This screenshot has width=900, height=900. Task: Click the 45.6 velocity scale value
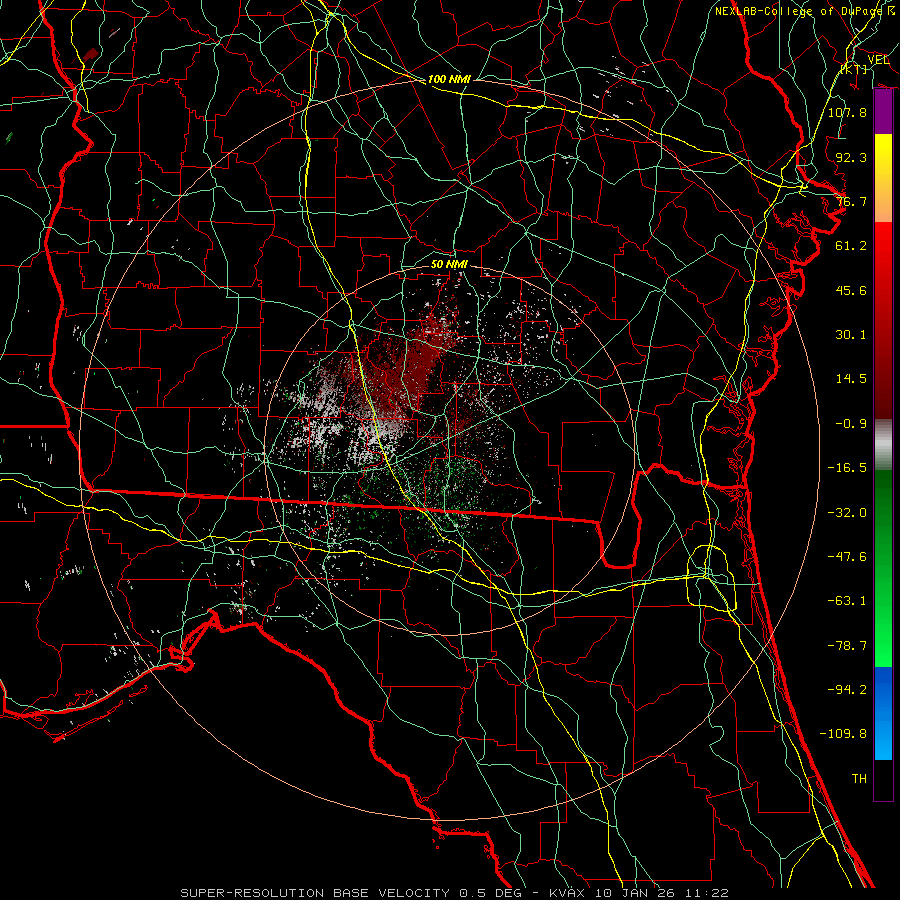click(851, 290)
